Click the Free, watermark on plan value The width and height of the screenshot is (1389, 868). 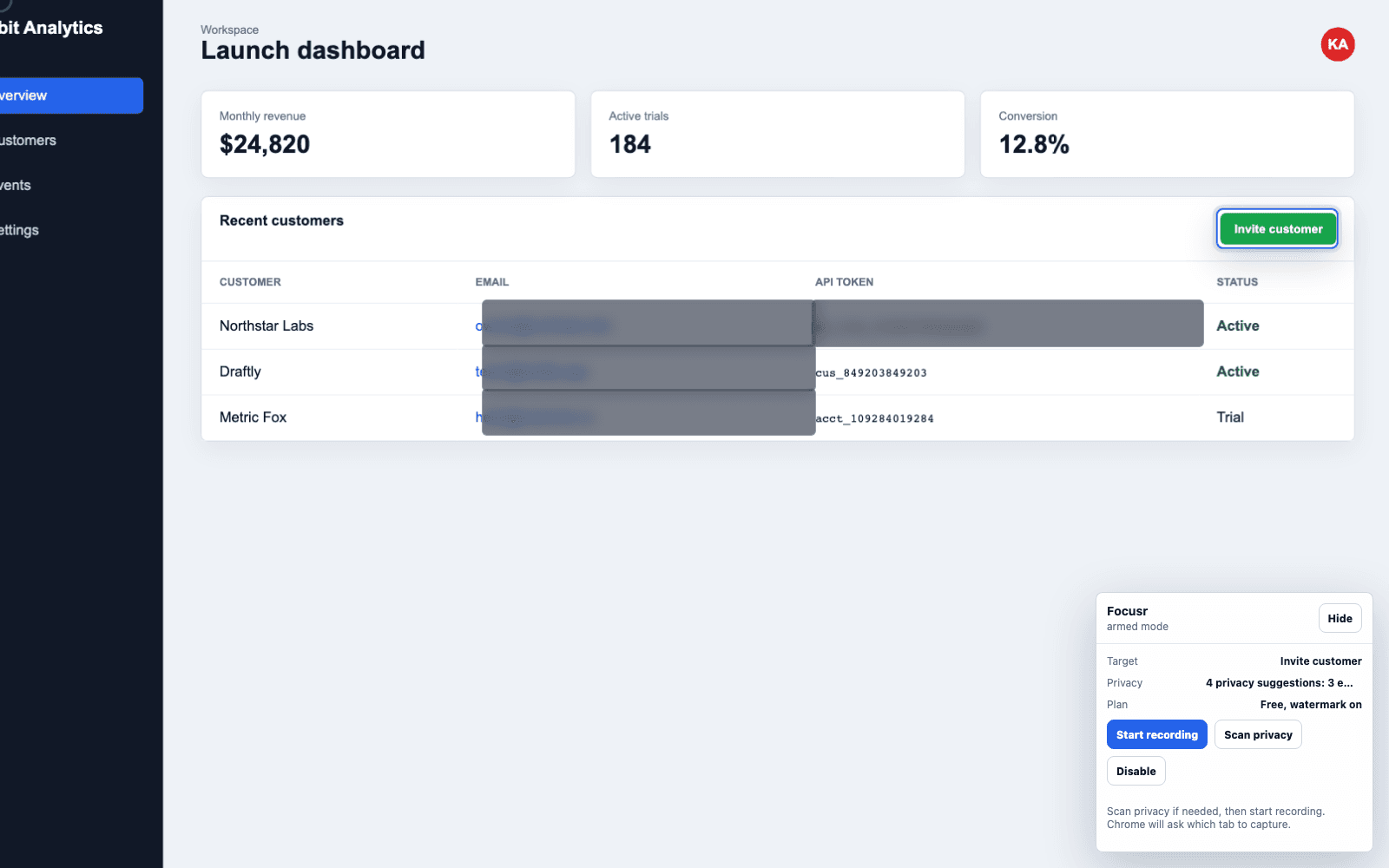[1311, 705]
